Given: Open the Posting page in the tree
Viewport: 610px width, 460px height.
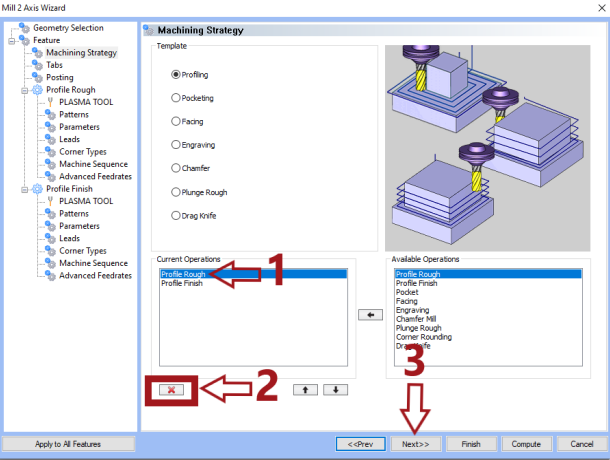Looking at the screenshot, I should click(60, 77).
